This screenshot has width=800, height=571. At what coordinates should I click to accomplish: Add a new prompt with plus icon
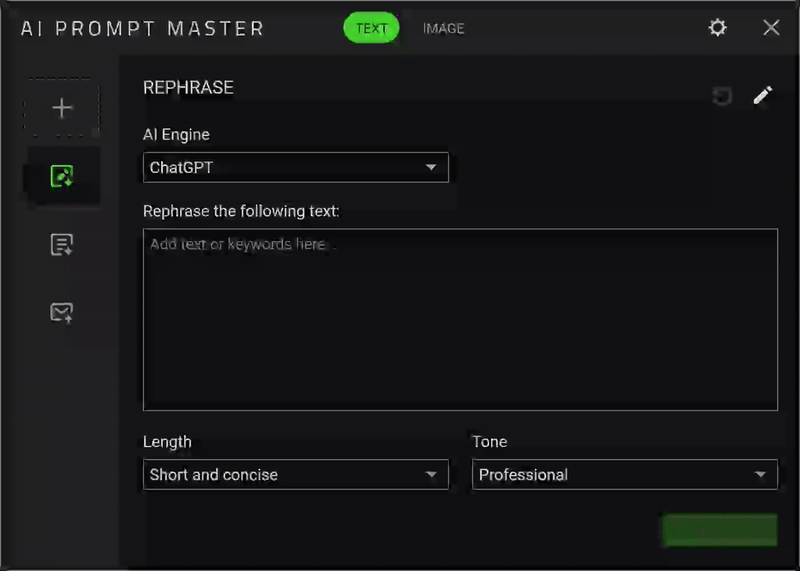[x=62, y=108]
